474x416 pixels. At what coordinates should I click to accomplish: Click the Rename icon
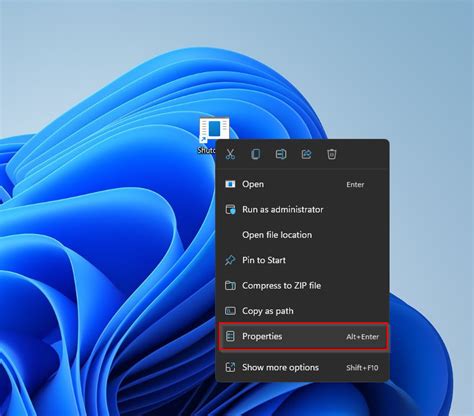(281, 154)
